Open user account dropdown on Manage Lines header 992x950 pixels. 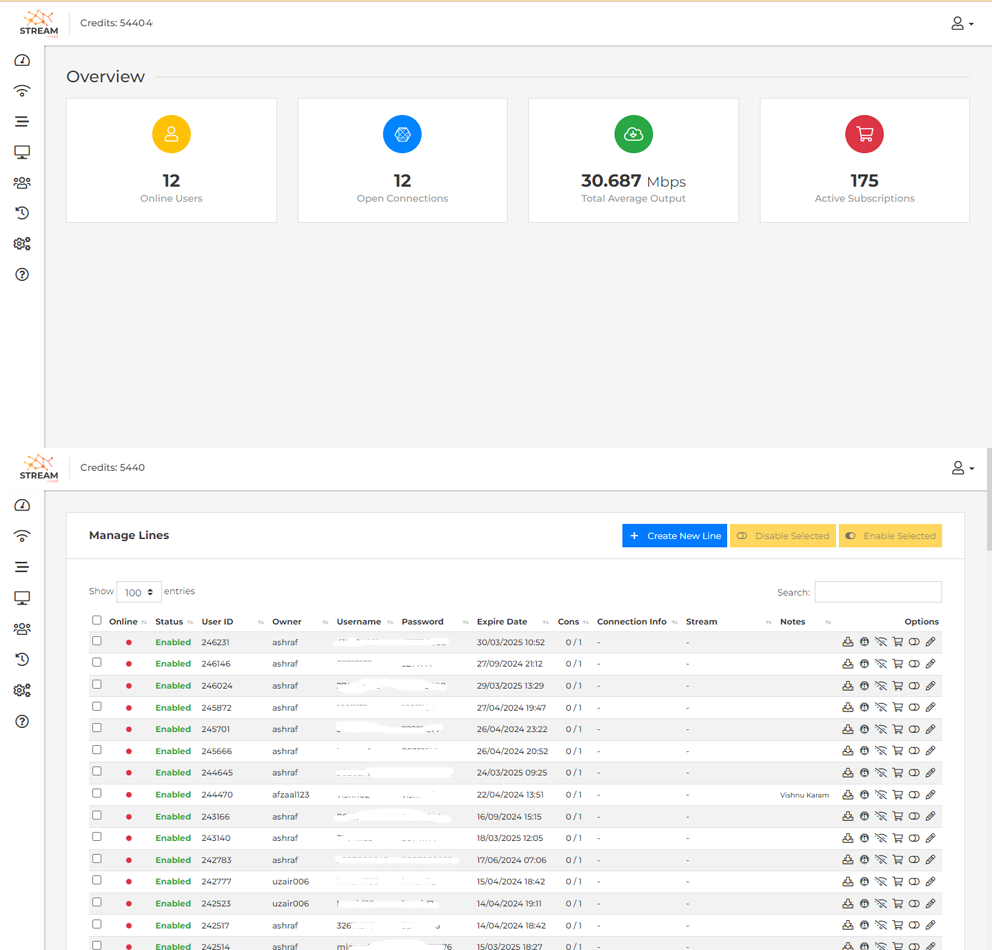962,468
